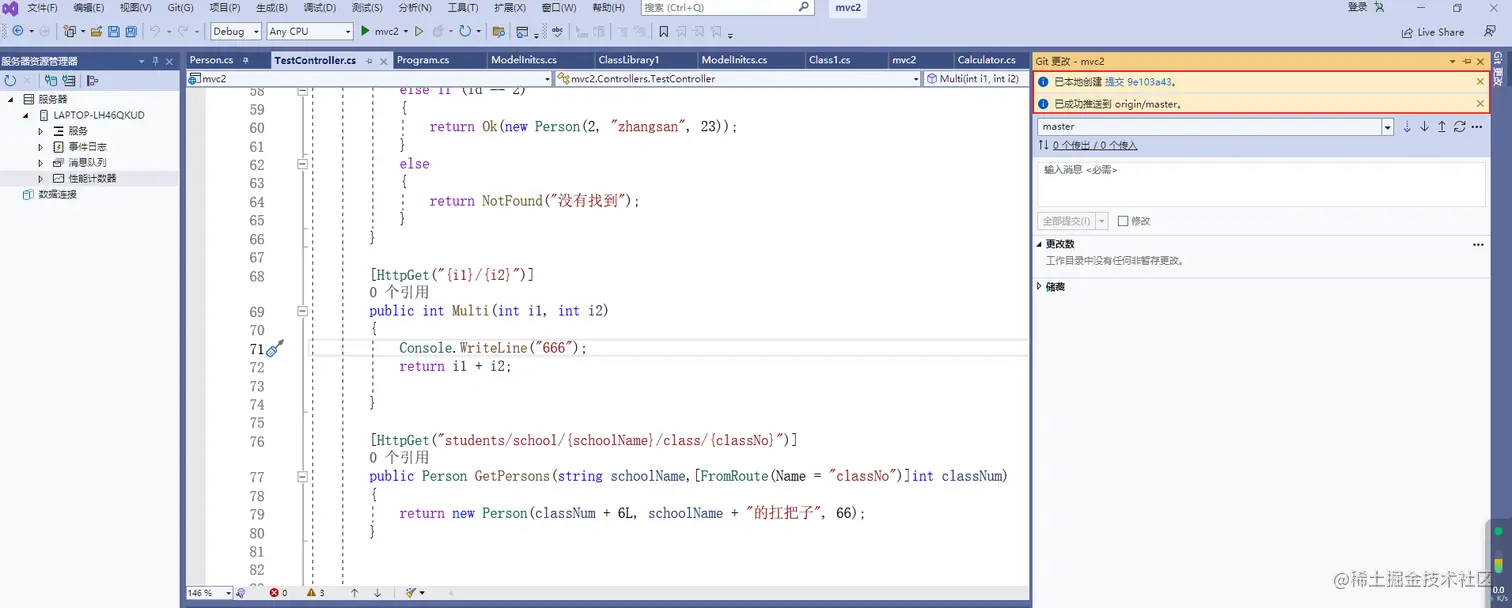The height and width of the screenshot is (608, 1512).
Task: Open the 提交 9e103a43 commit link
Action: pyautogui.click(x=1138, y=82)
